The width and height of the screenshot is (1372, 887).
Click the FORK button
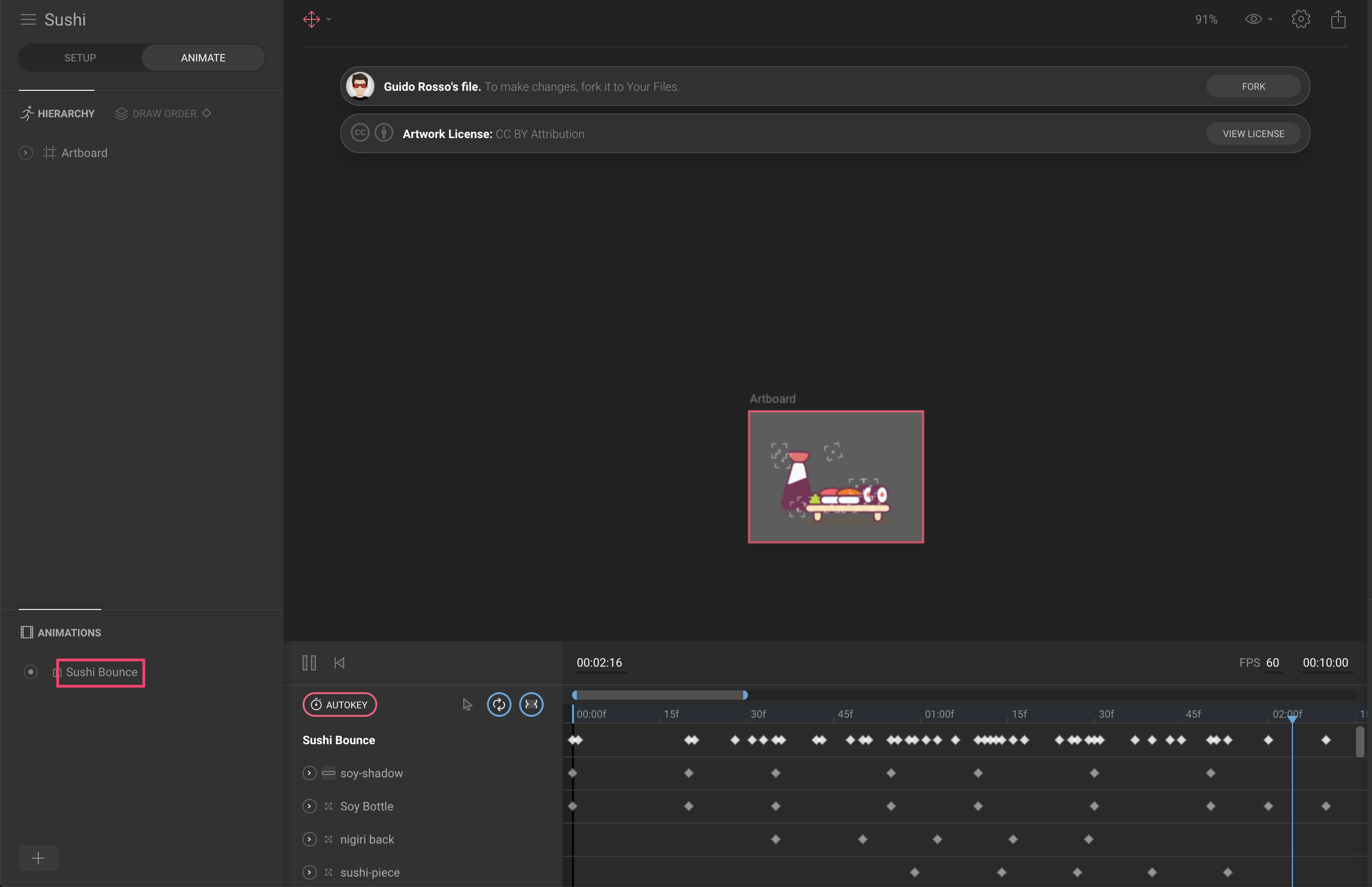[1253, 87]
